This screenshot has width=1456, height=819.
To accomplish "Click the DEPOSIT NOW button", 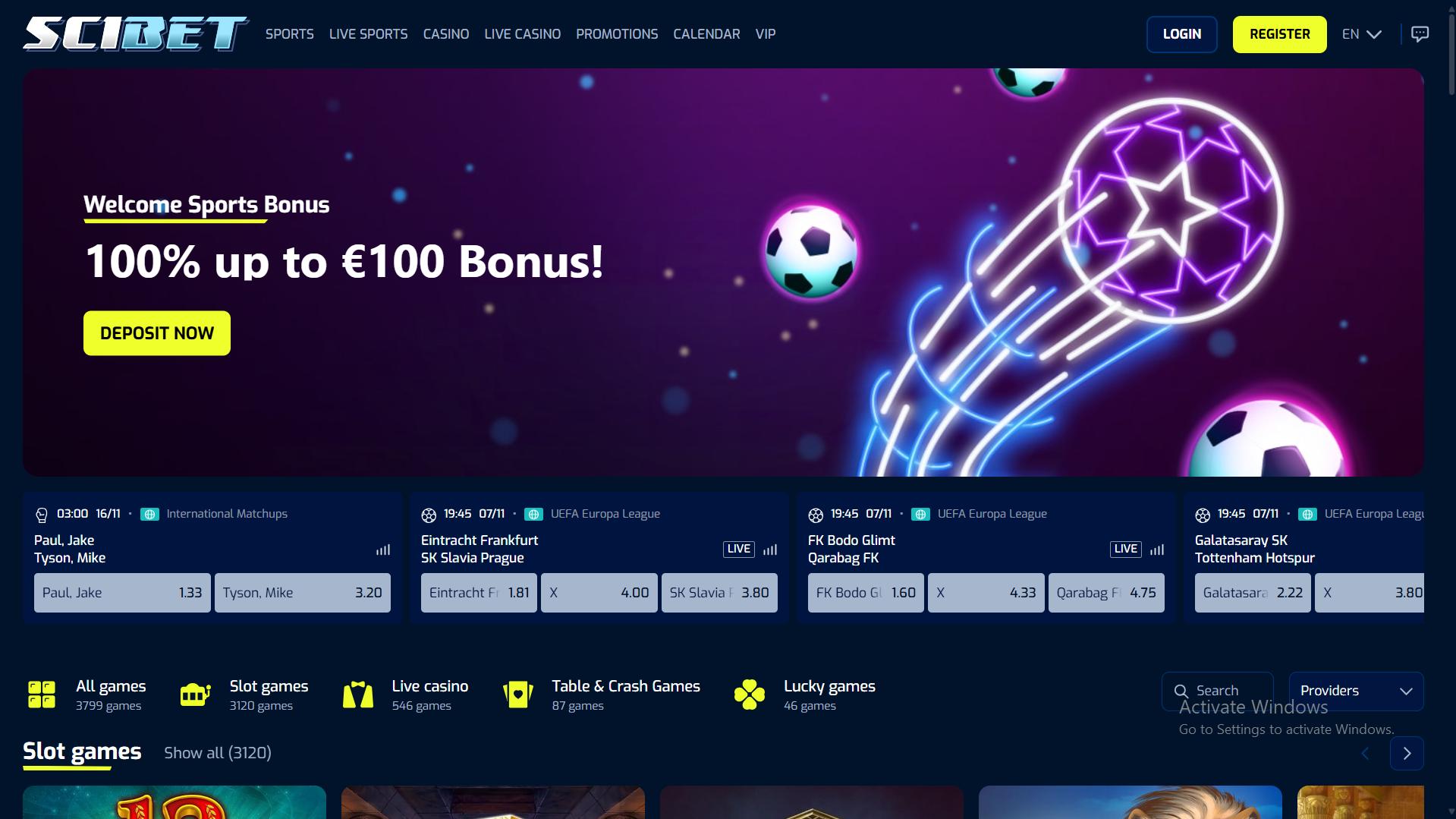I will (157, 333).
